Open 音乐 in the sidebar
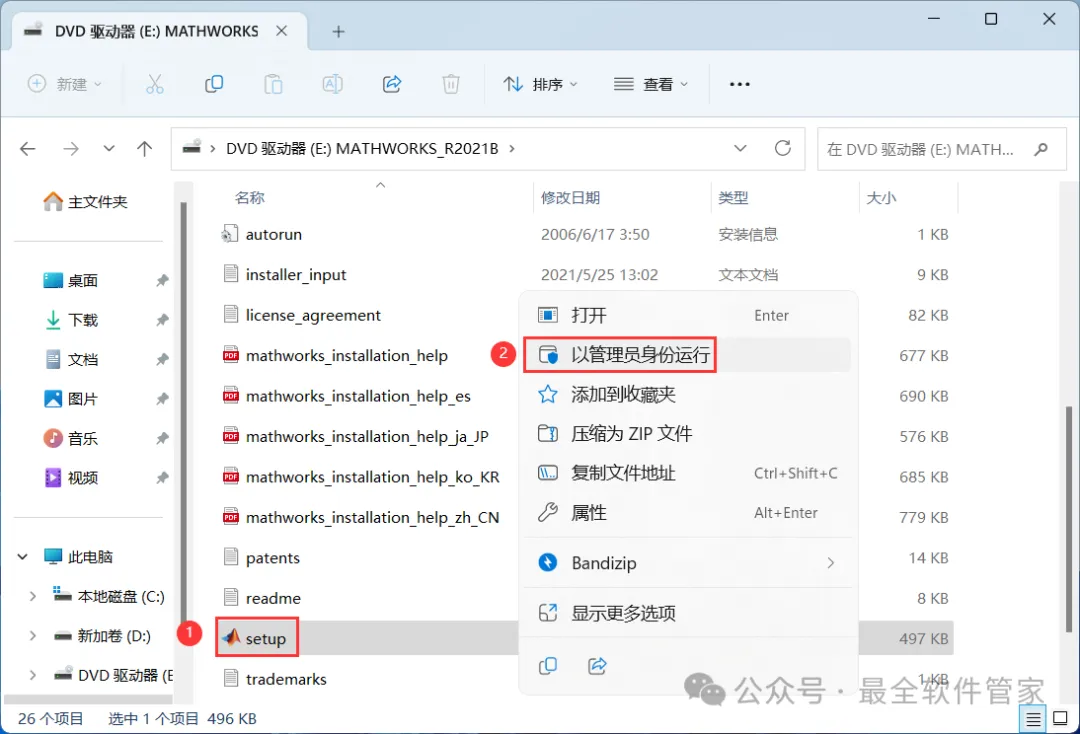 coord(83,438)
